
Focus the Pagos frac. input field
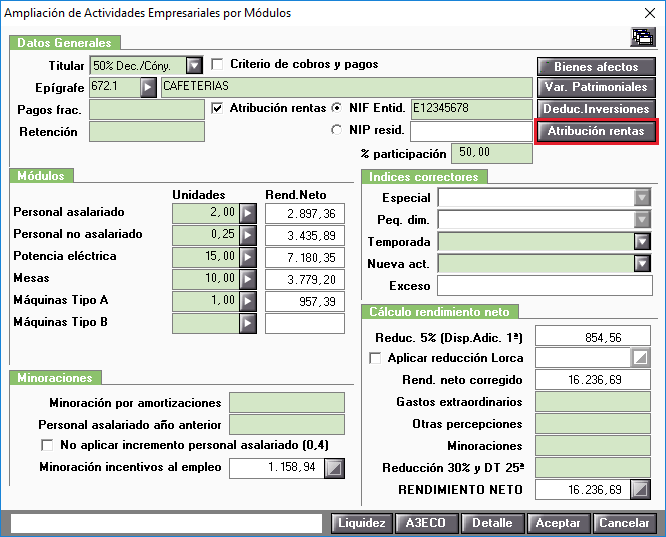coord(147,110)
